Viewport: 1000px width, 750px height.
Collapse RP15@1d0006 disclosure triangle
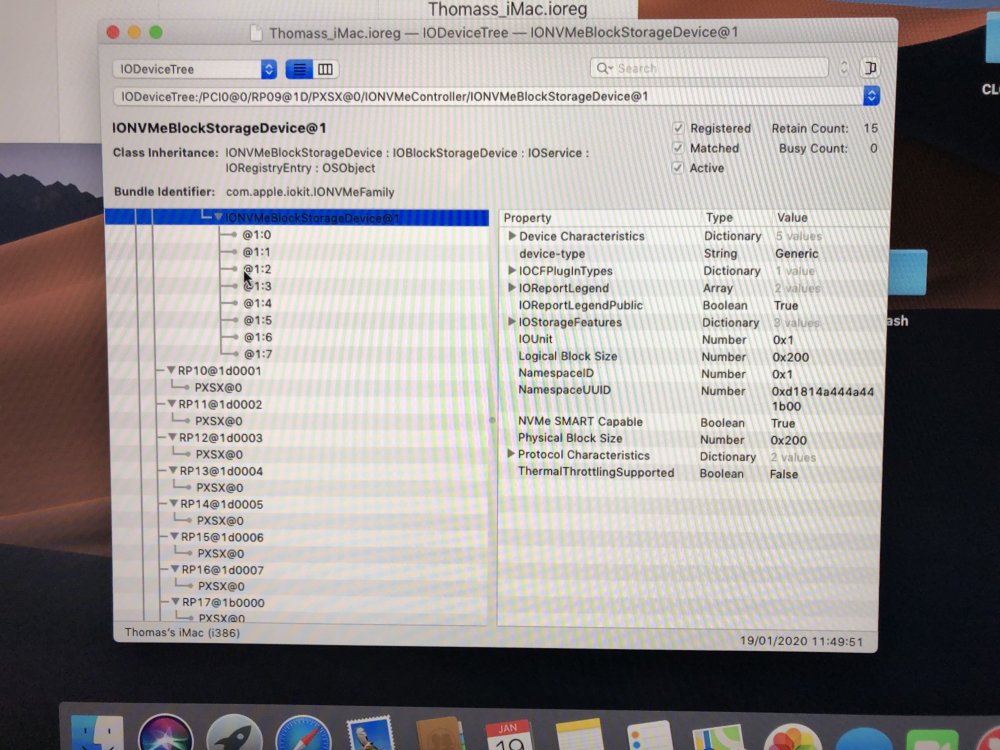(x=173, y=536)
